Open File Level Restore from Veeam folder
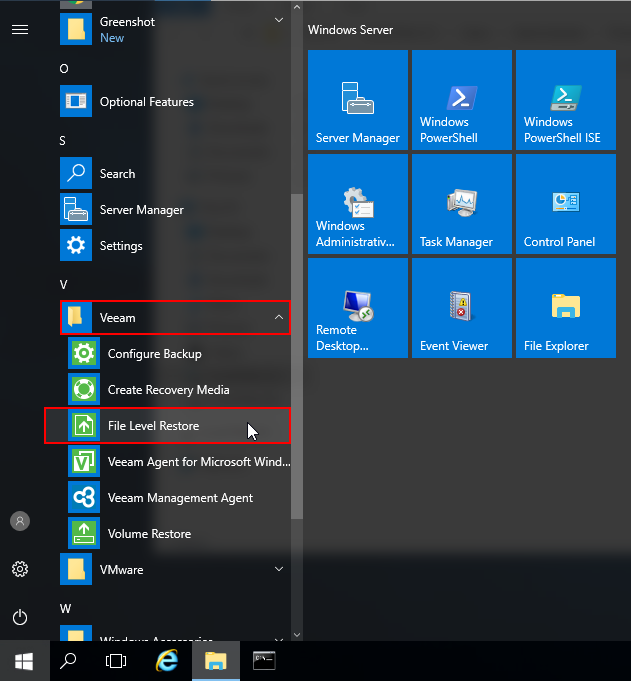 coord(153,426)
